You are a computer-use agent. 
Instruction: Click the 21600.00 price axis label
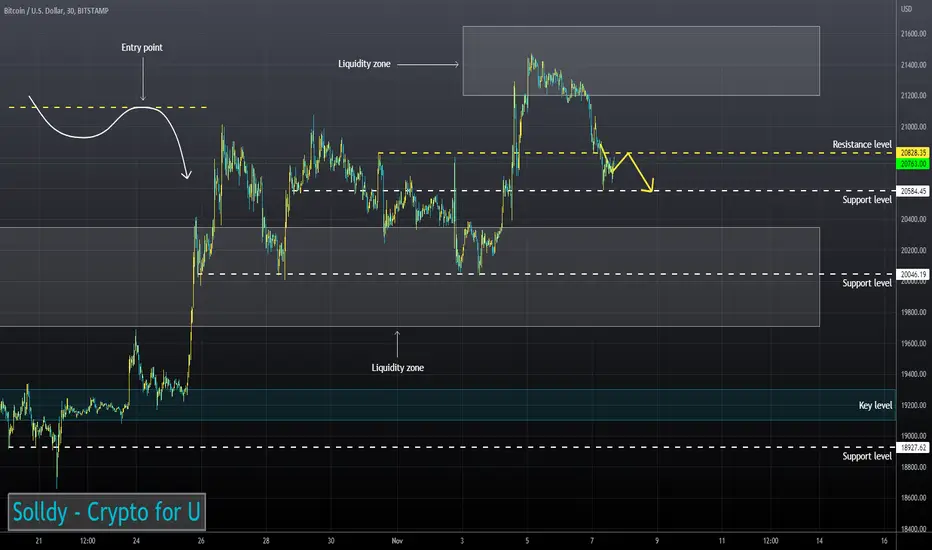tap(913, 34)
